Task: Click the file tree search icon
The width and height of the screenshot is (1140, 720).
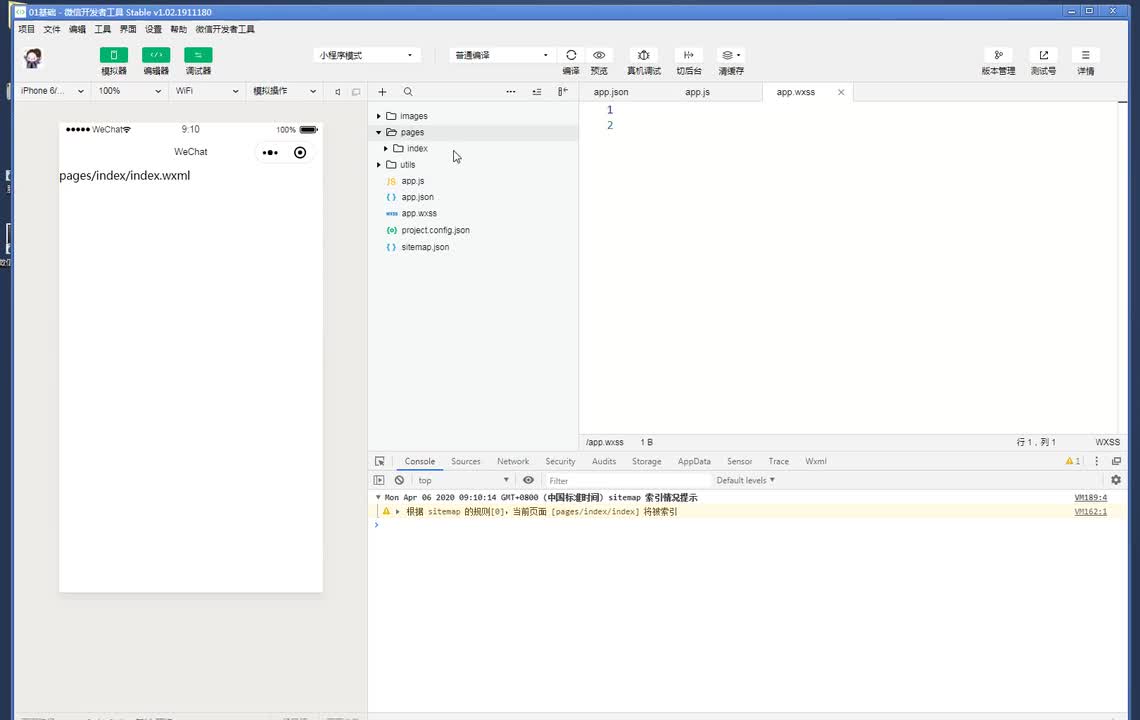Action: point(408,92)
